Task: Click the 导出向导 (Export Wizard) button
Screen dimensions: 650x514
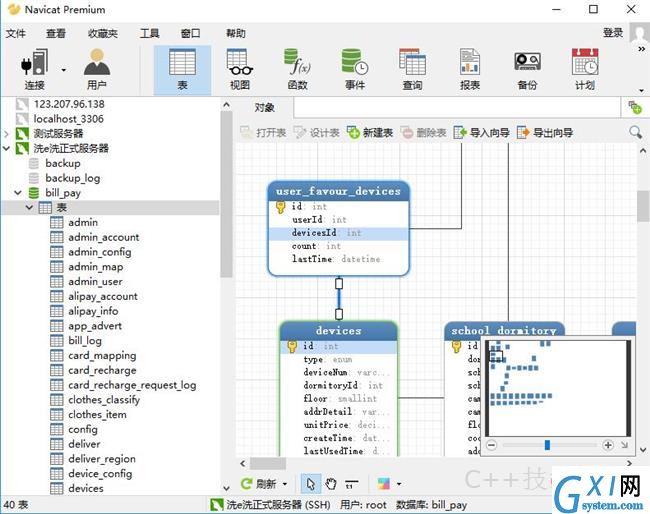Action: pos(545,133)
